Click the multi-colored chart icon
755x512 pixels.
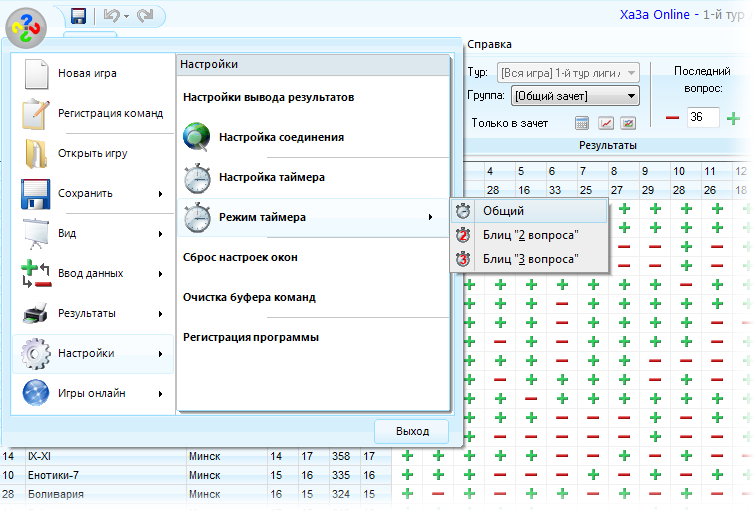(628, 123)
